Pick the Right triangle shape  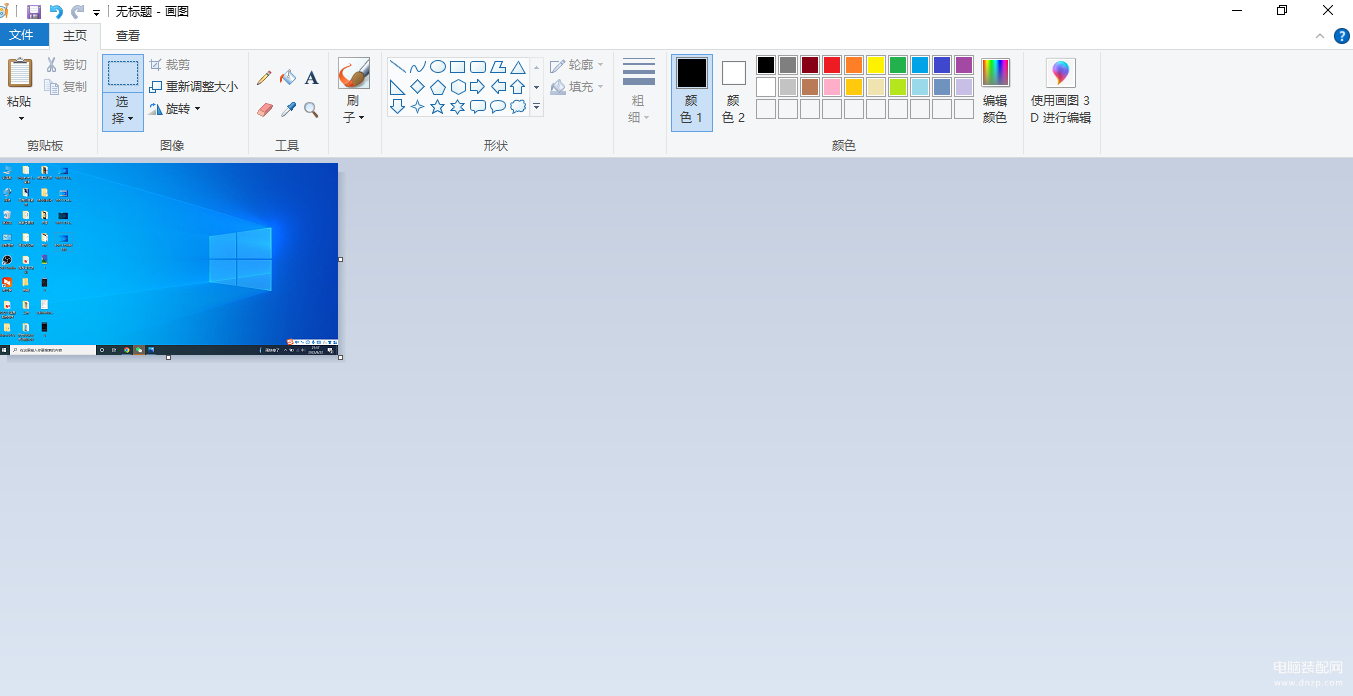coord(397,87)
